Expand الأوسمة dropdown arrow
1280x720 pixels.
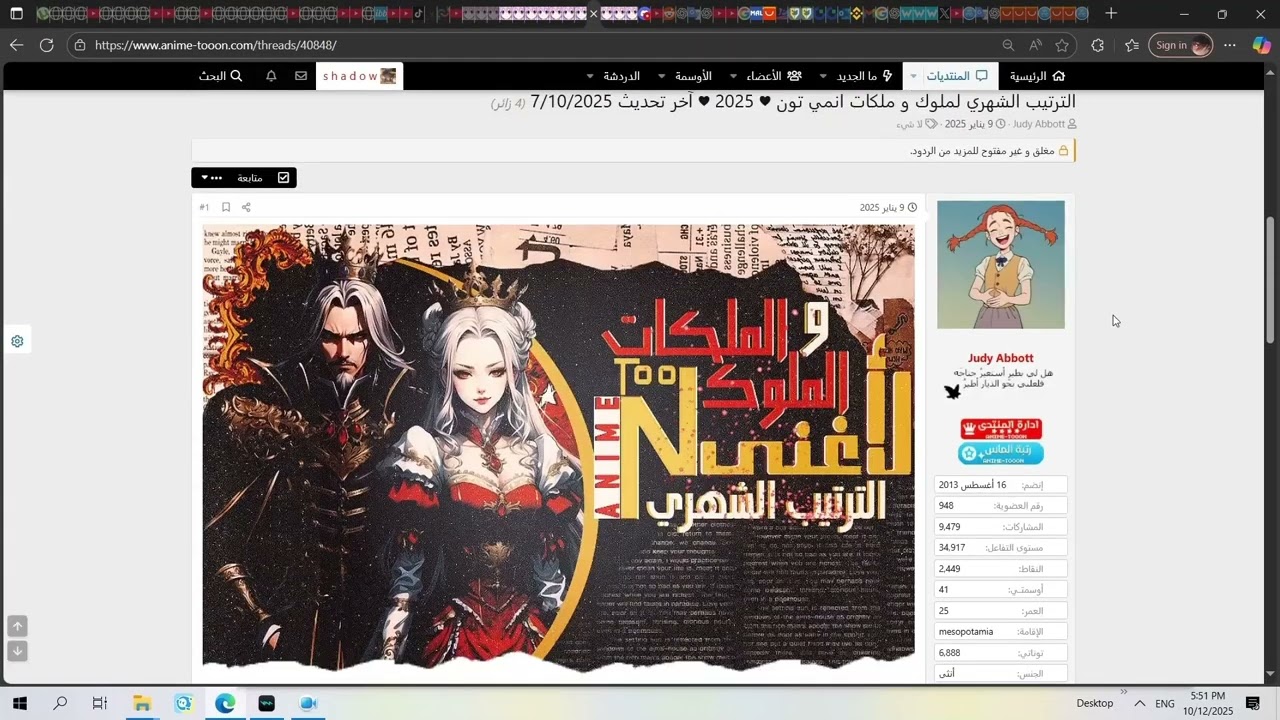pyautogui.click(x=662, y=76)
